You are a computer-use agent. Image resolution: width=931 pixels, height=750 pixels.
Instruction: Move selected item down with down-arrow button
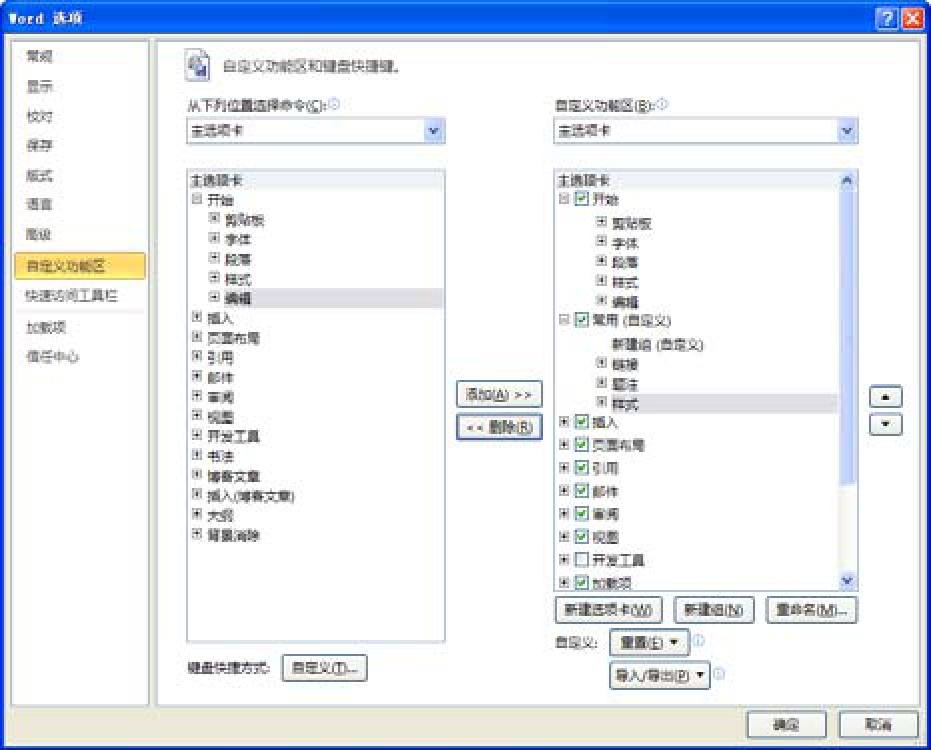885,424
